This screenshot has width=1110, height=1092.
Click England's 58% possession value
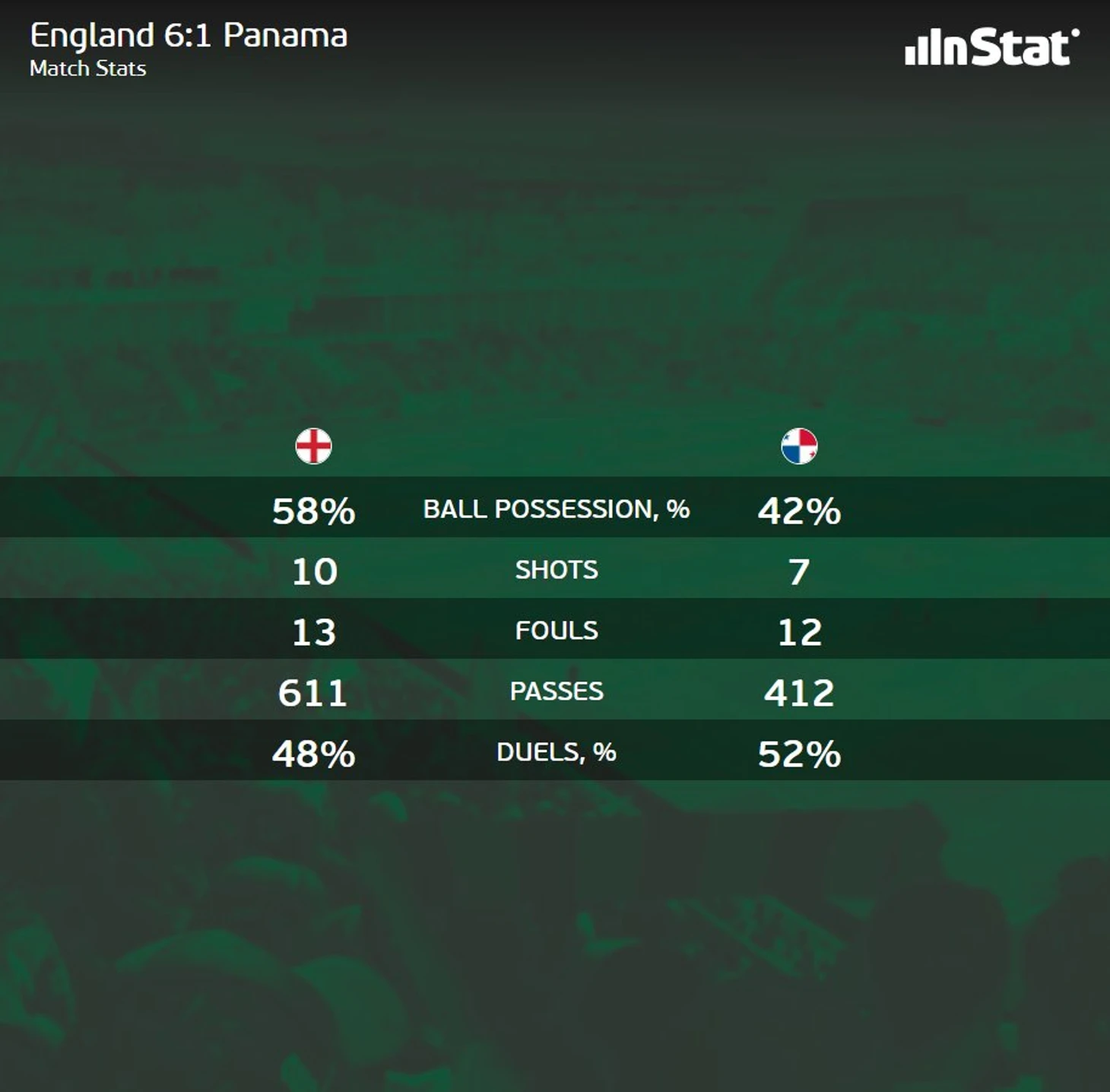(x=314, y=510)
